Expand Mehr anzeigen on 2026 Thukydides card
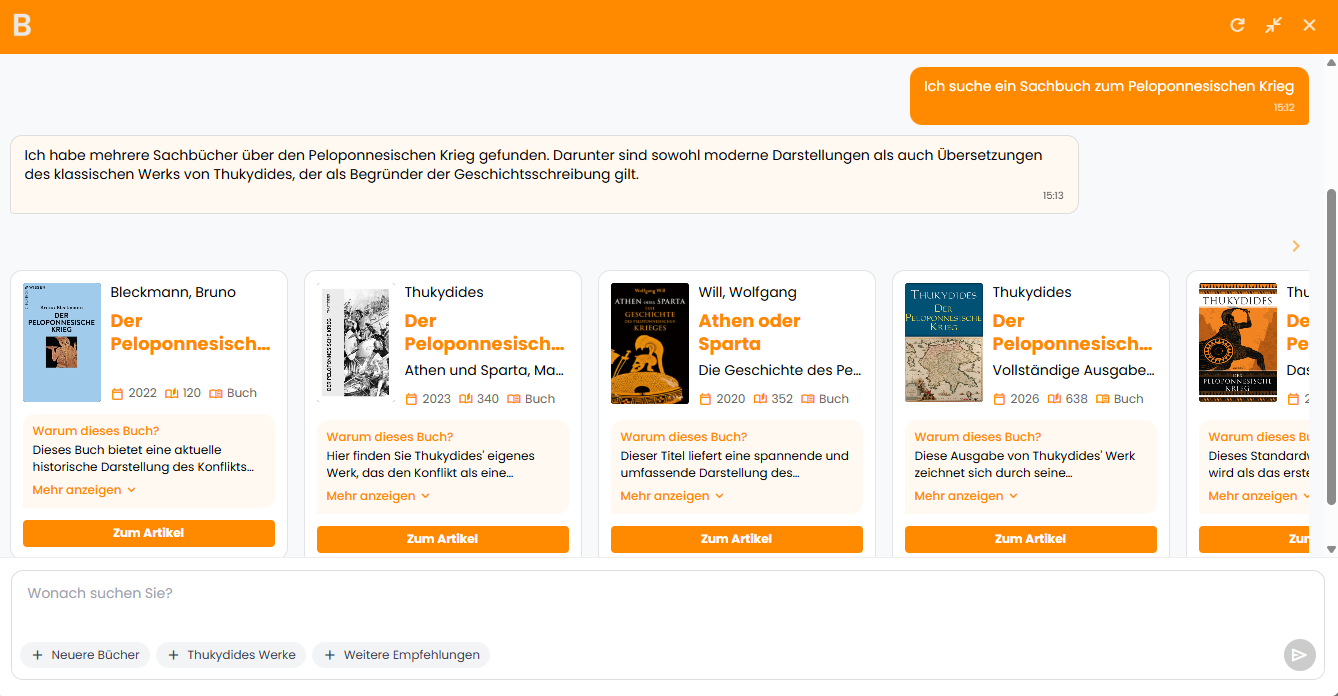This screenshot has height=696, width=1338. (966, 496)
